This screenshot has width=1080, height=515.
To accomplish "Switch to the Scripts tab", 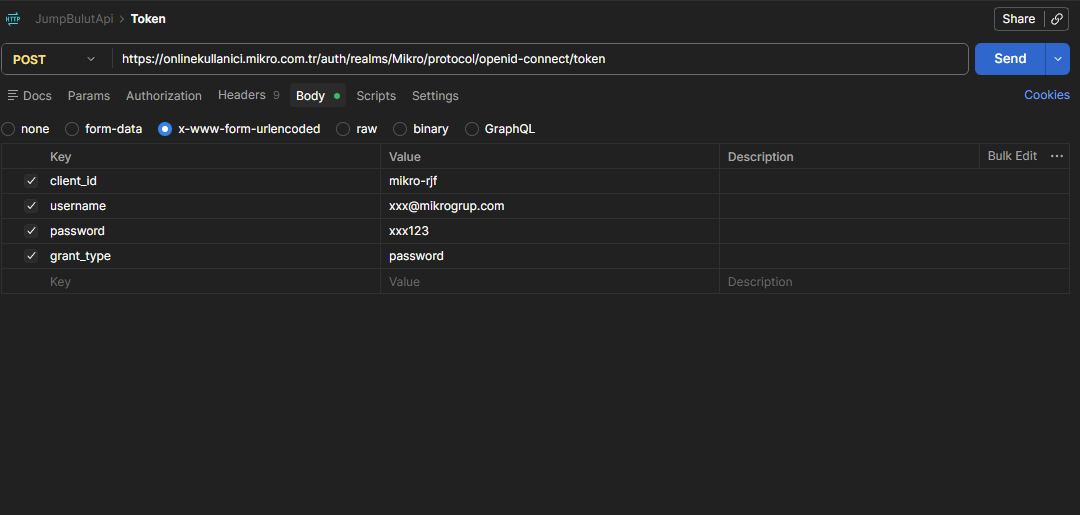I will click(376, 96).
